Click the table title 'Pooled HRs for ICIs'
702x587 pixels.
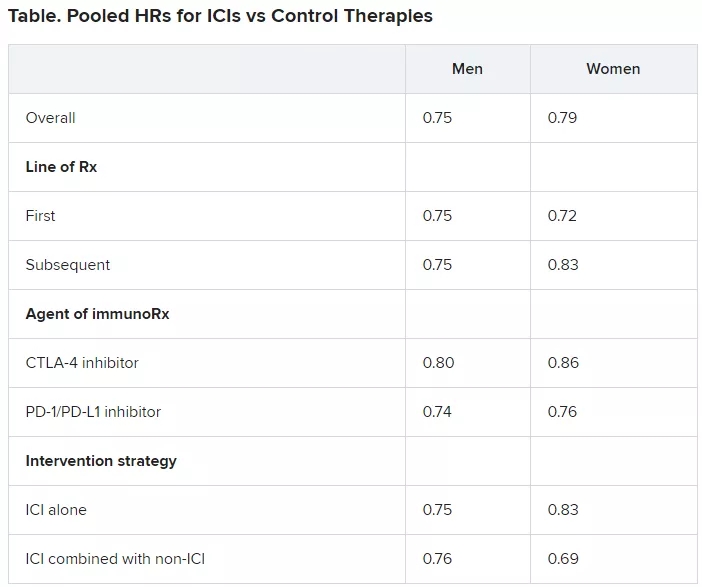220,17
